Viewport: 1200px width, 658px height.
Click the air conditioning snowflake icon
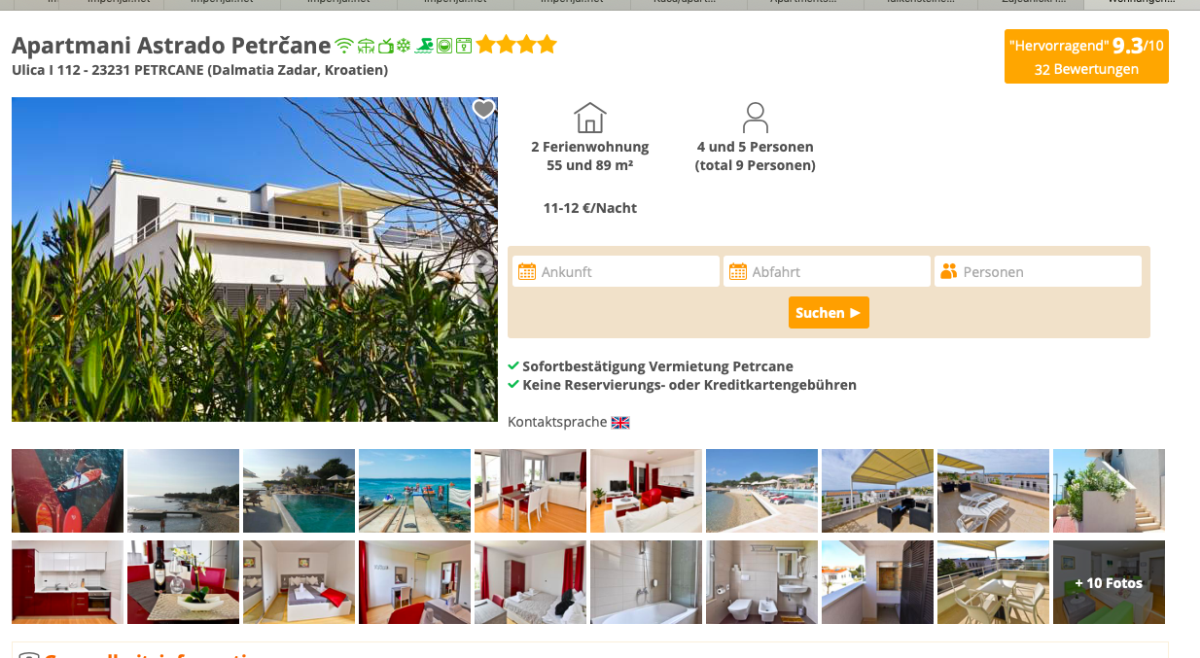tap(403, 46)
